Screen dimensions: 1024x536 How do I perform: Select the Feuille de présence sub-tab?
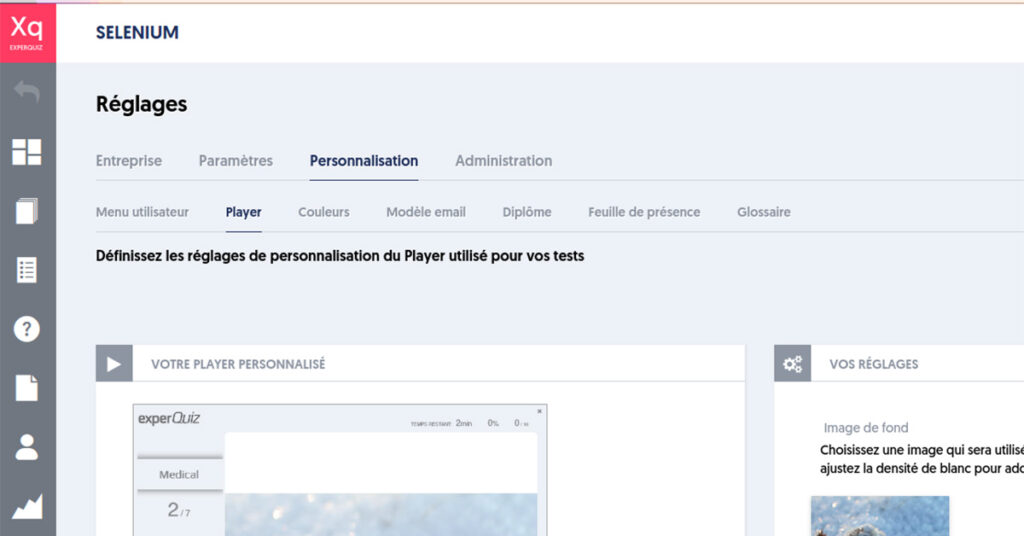click(x=644, y=212)
